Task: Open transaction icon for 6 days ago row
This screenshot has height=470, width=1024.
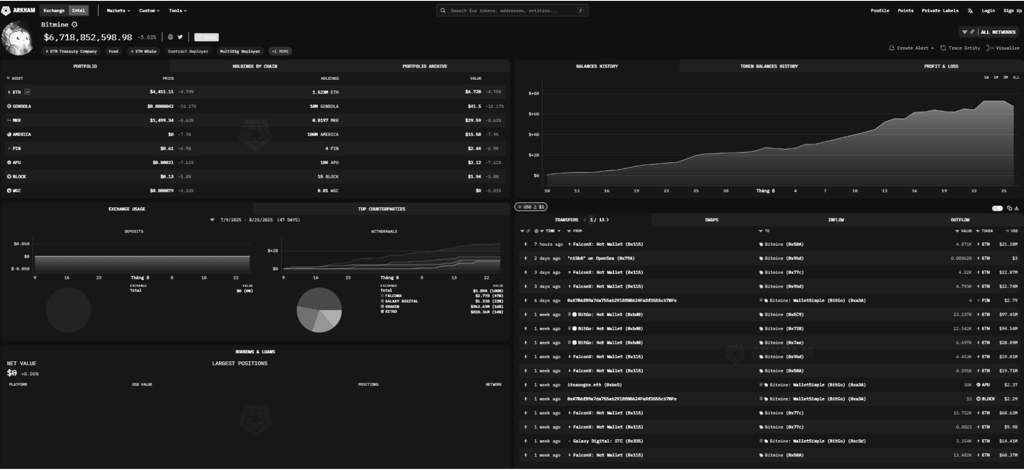Action: 526,300
